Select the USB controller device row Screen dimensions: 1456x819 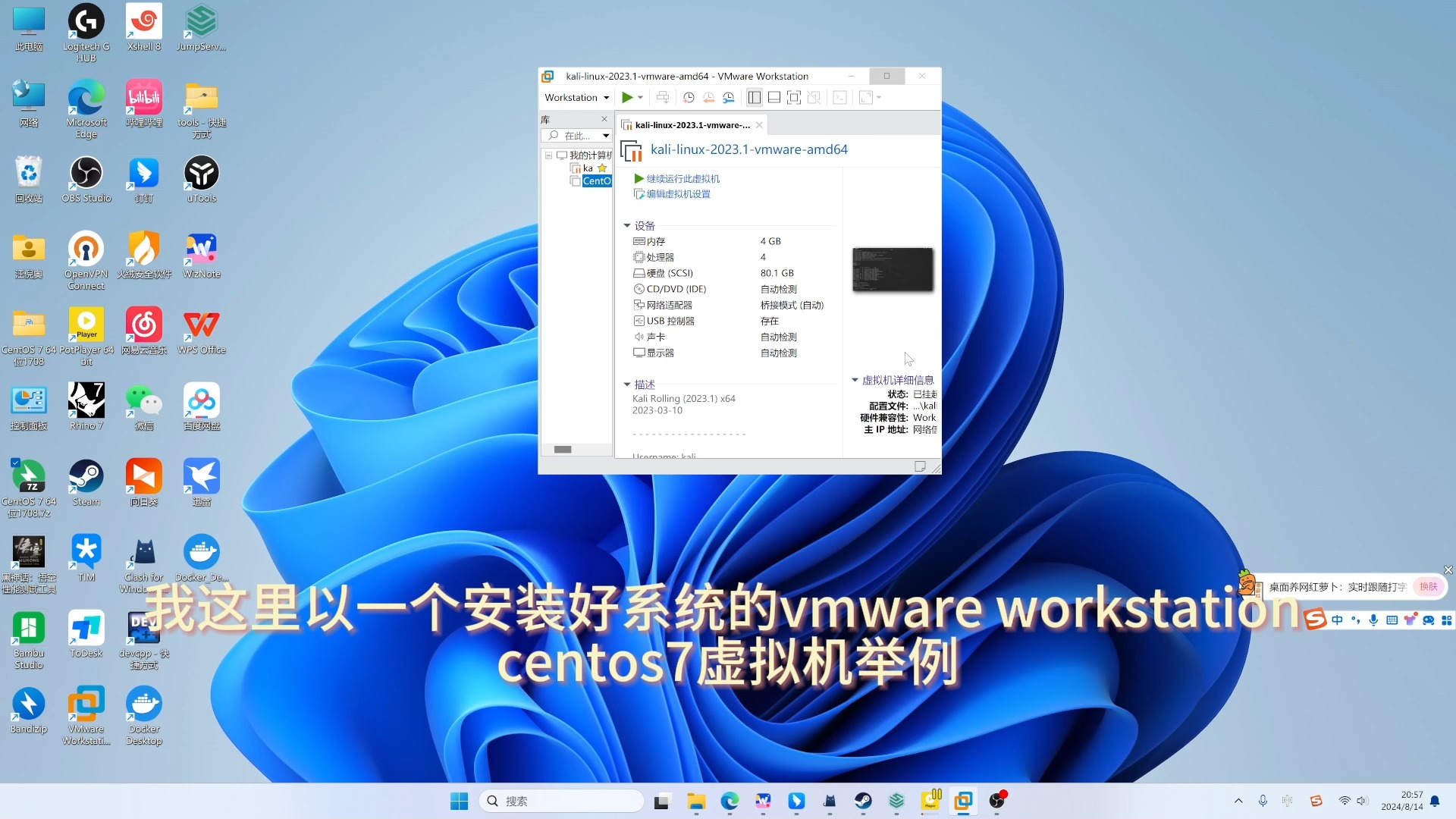tap(732, 321)
